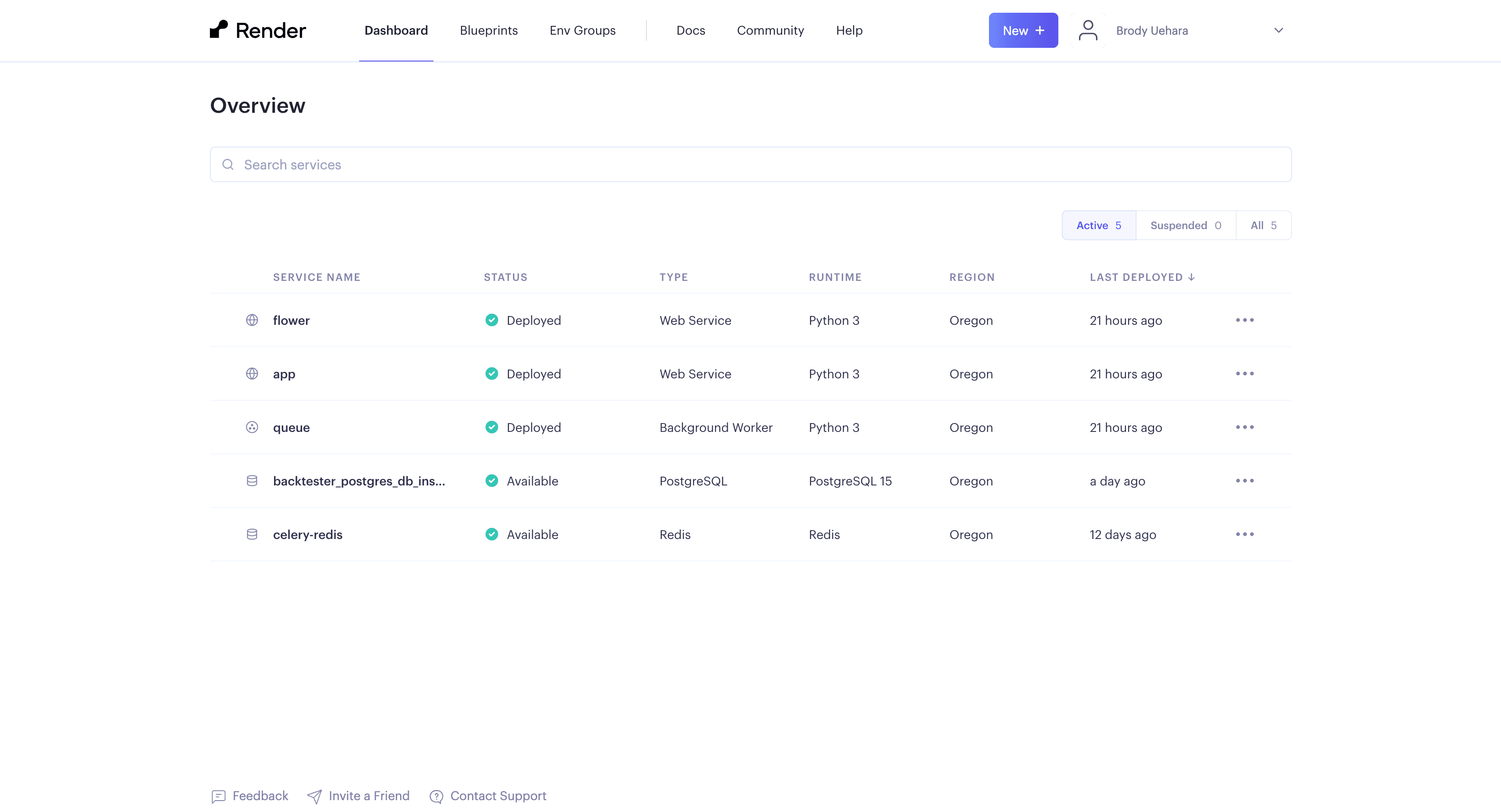Image resolution: width=1501 pixels, height=812 pixels.
Task: Click the Brody Uehara account name
Action: point(1152,31)
